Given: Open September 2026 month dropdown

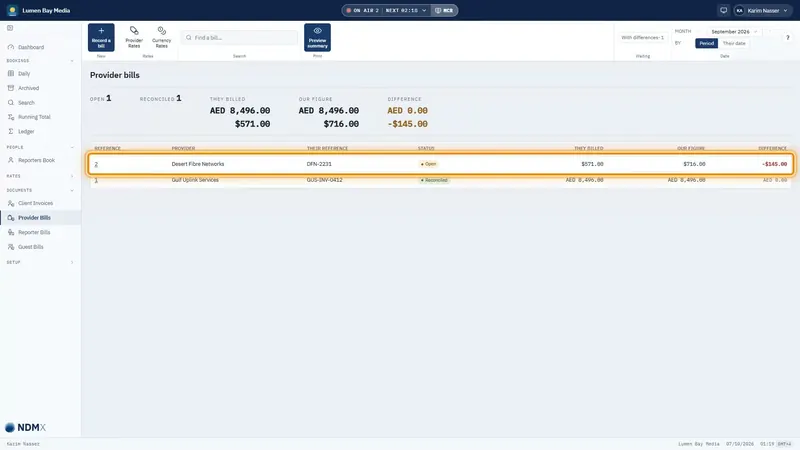Looking at the screenshot, I should pyautogui.click(x=734, y=31).
